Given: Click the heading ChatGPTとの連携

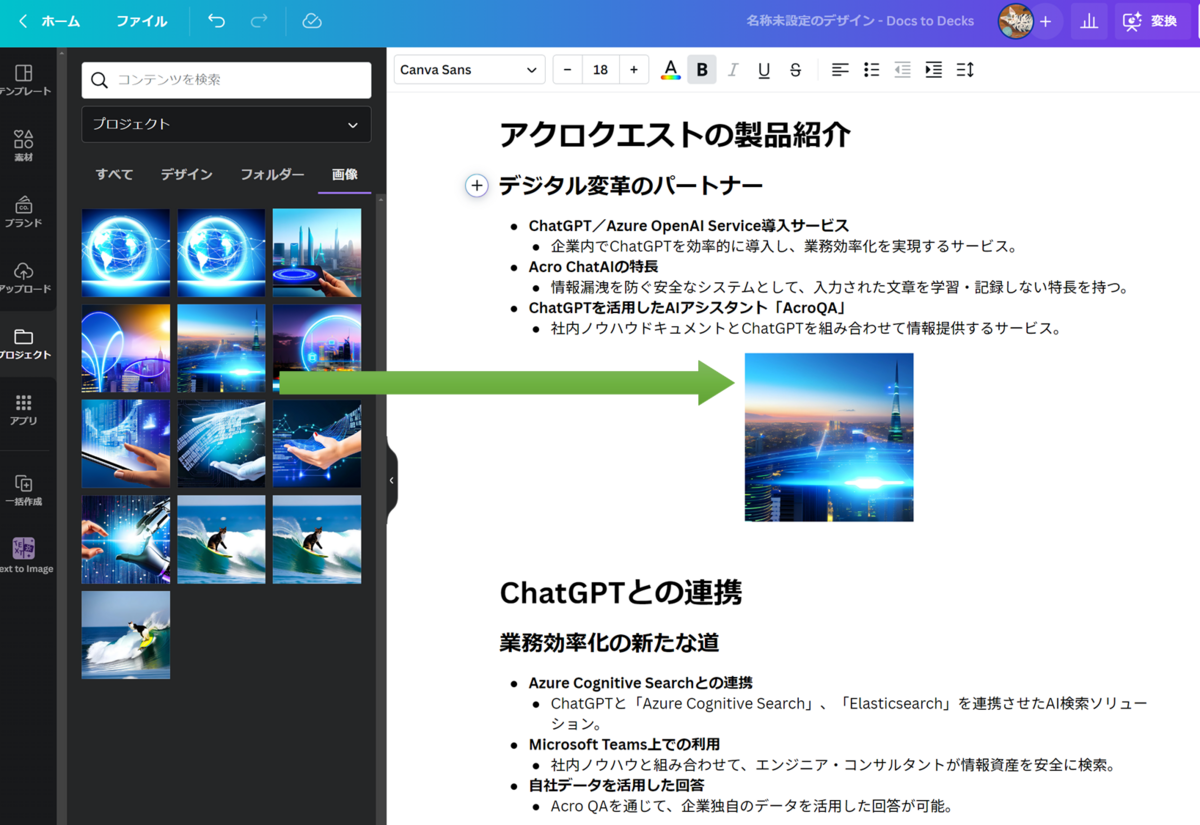Looking at the screenshot, I should click(x=620, y=592).
